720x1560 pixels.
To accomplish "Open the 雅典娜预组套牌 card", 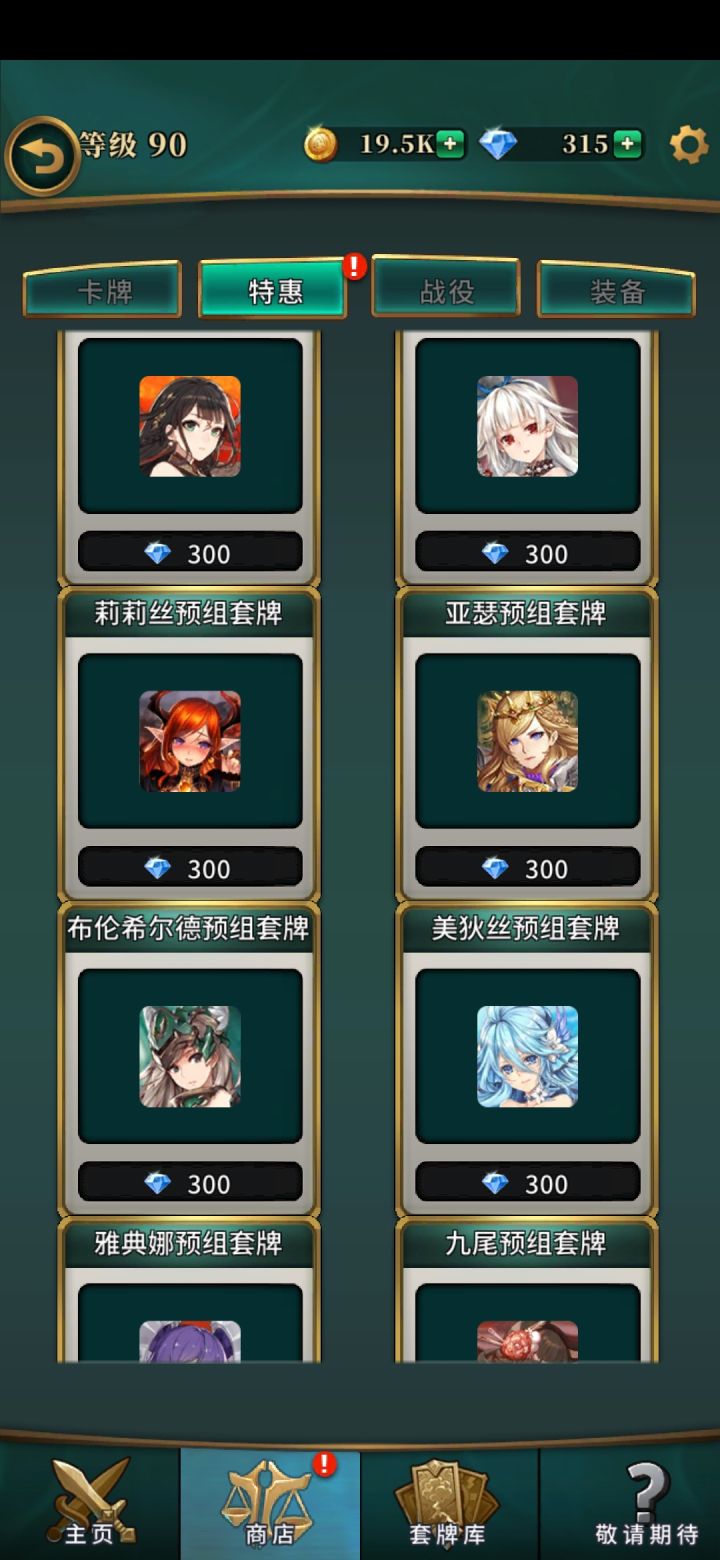I will pos(189,1290).
